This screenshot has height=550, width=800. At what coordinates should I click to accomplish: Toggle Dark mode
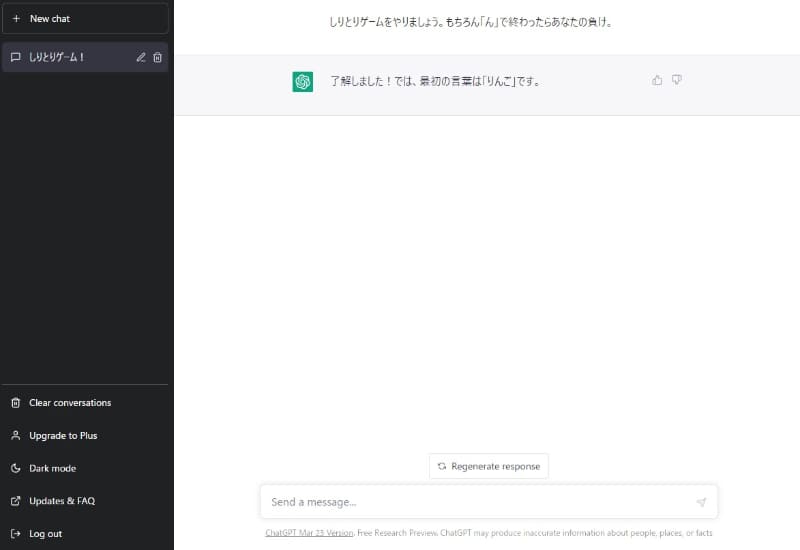(x=85, y=468)
